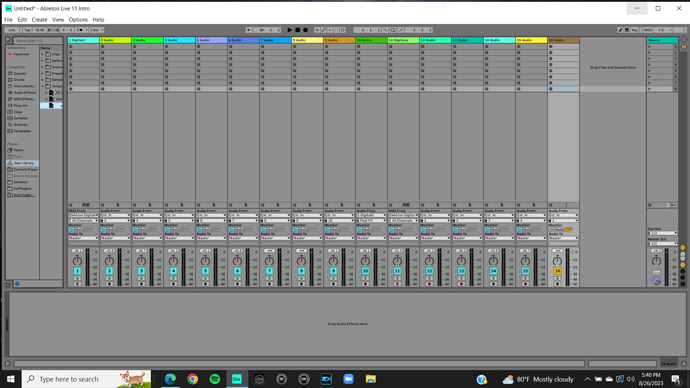
Task: Open the Options menu
Action: 78,20
